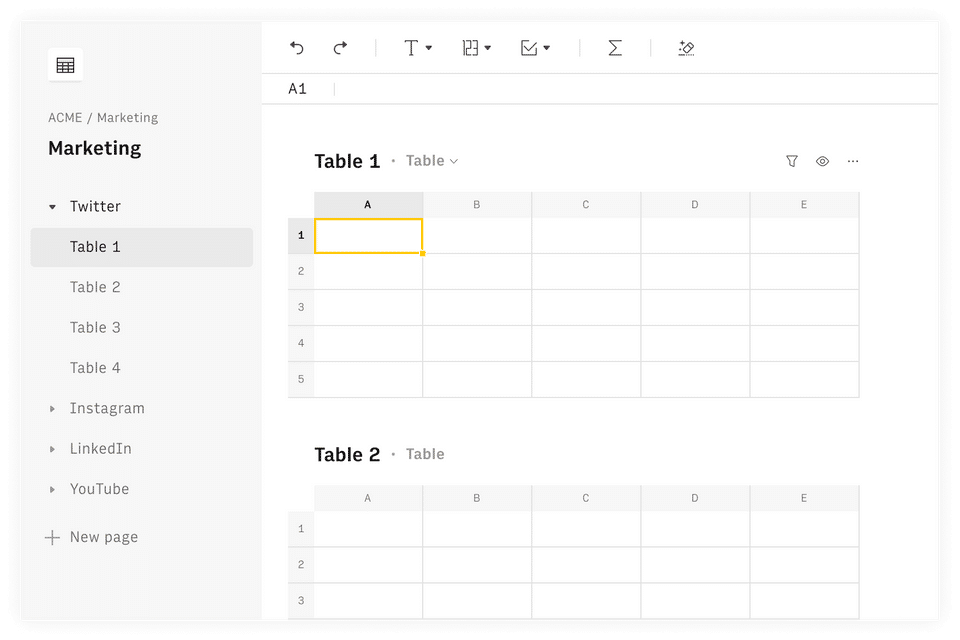Click the undo arrow icon
960x640 pixels.
tap(296, 48)
